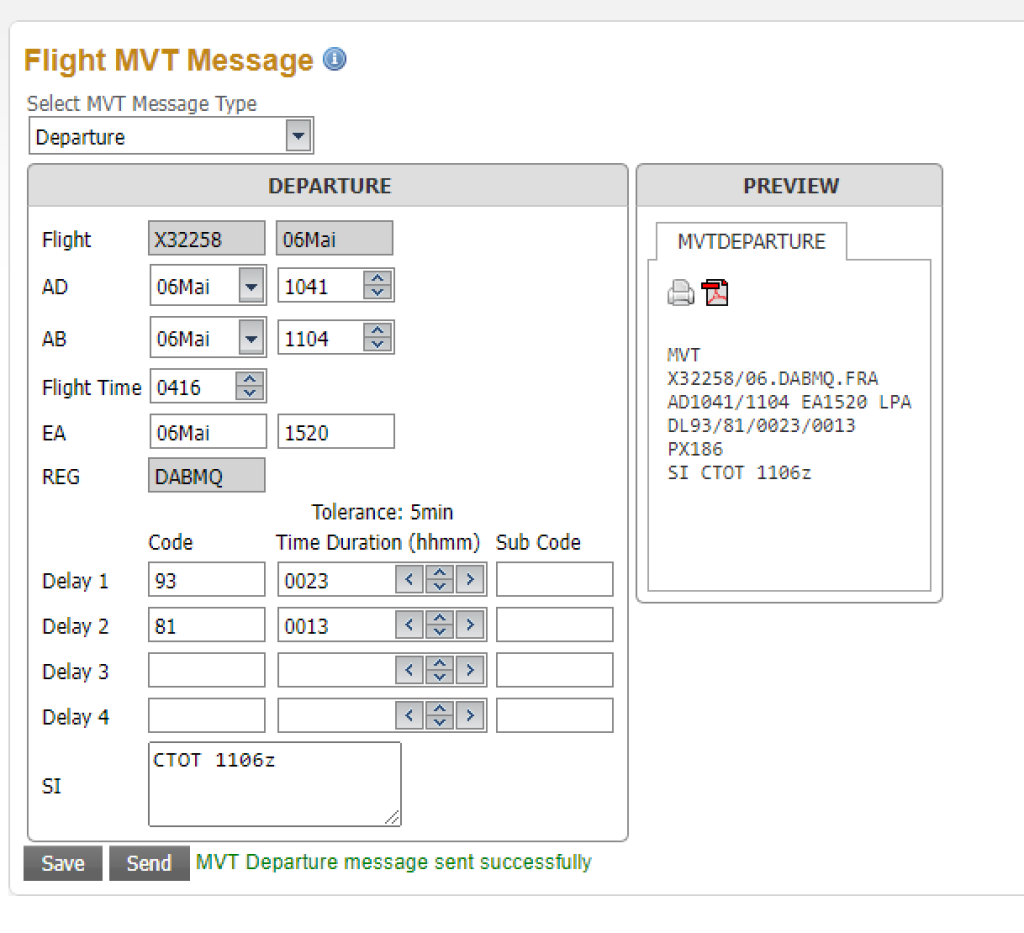Click Delay 1 right arrow button
1024x933 pixels.
(x=470, y=580)
